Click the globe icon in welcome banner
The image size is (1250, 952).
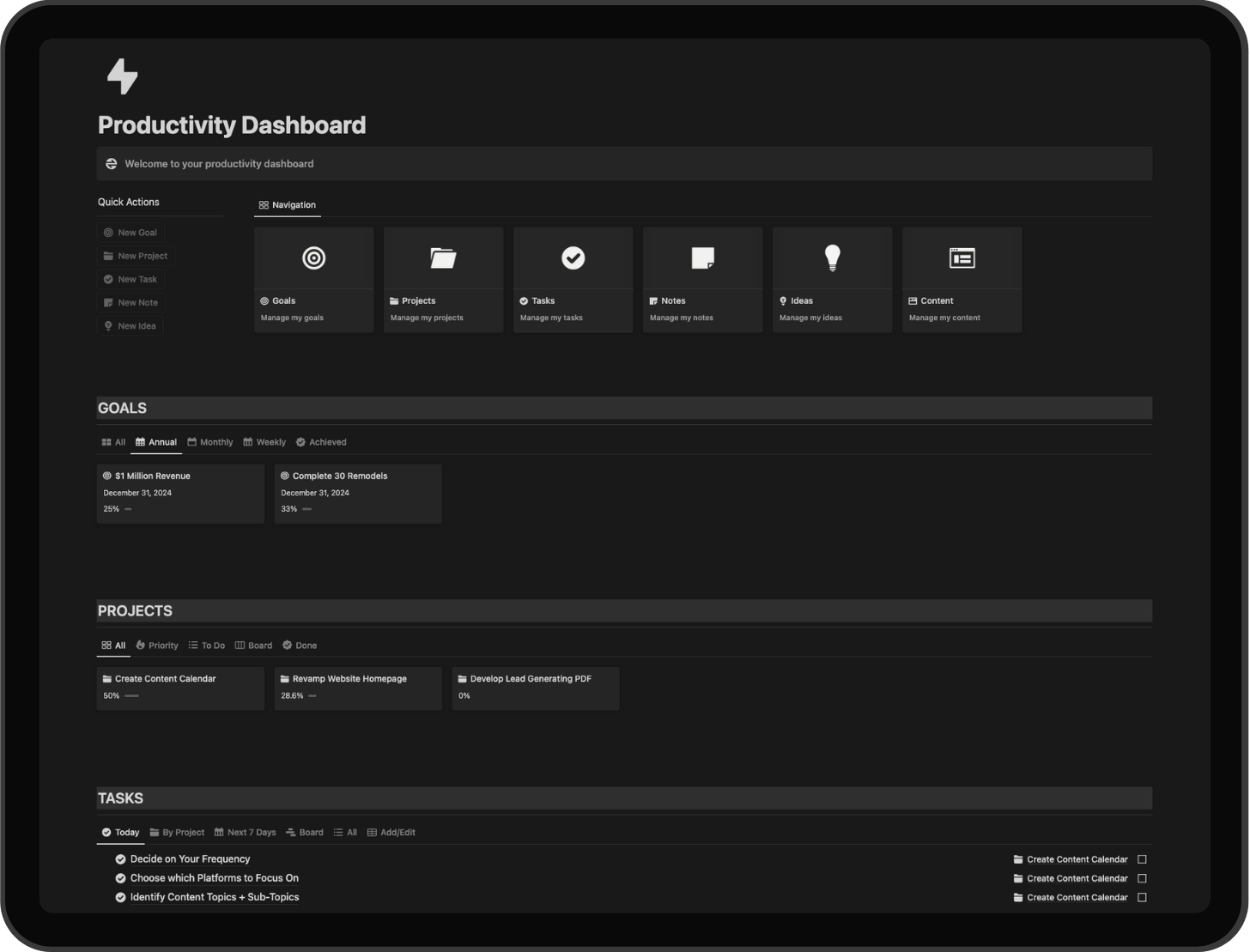click(112, 164)
